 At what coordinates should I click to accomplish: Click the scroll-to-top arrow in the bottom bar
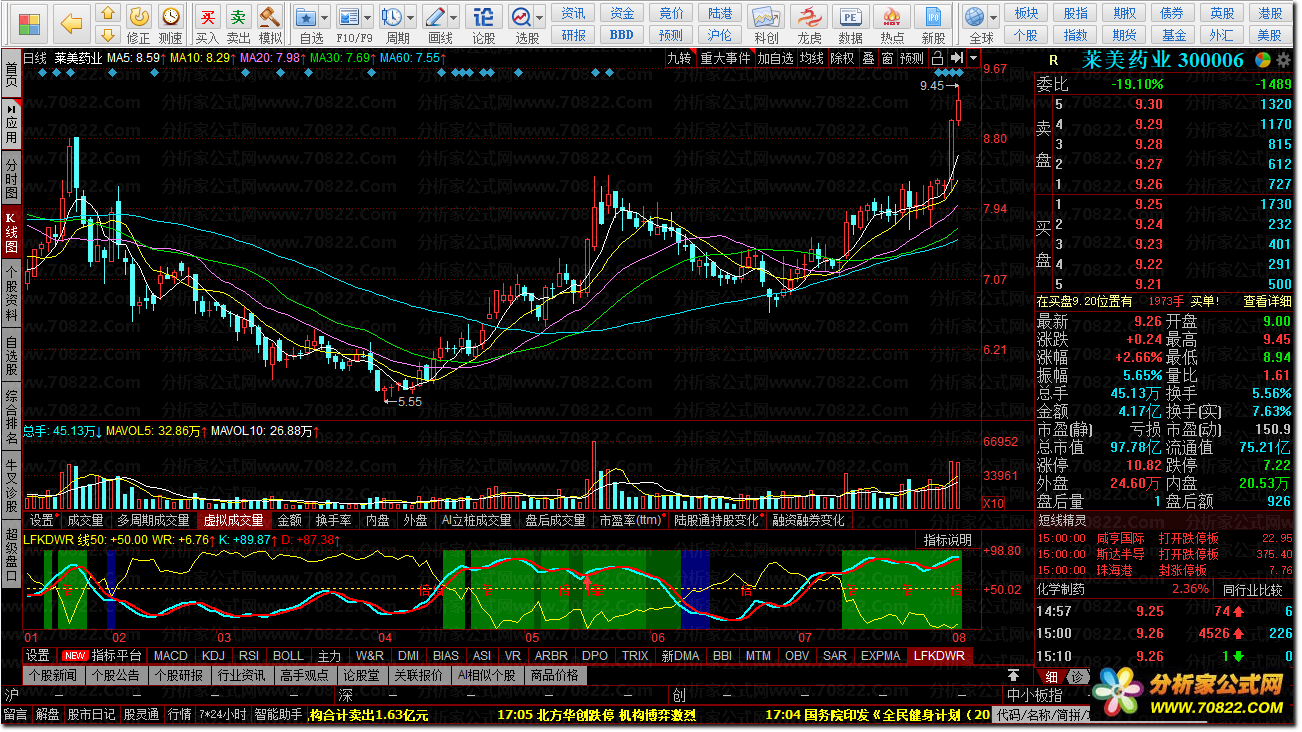pyautogui.click(x=1015, y=676)
